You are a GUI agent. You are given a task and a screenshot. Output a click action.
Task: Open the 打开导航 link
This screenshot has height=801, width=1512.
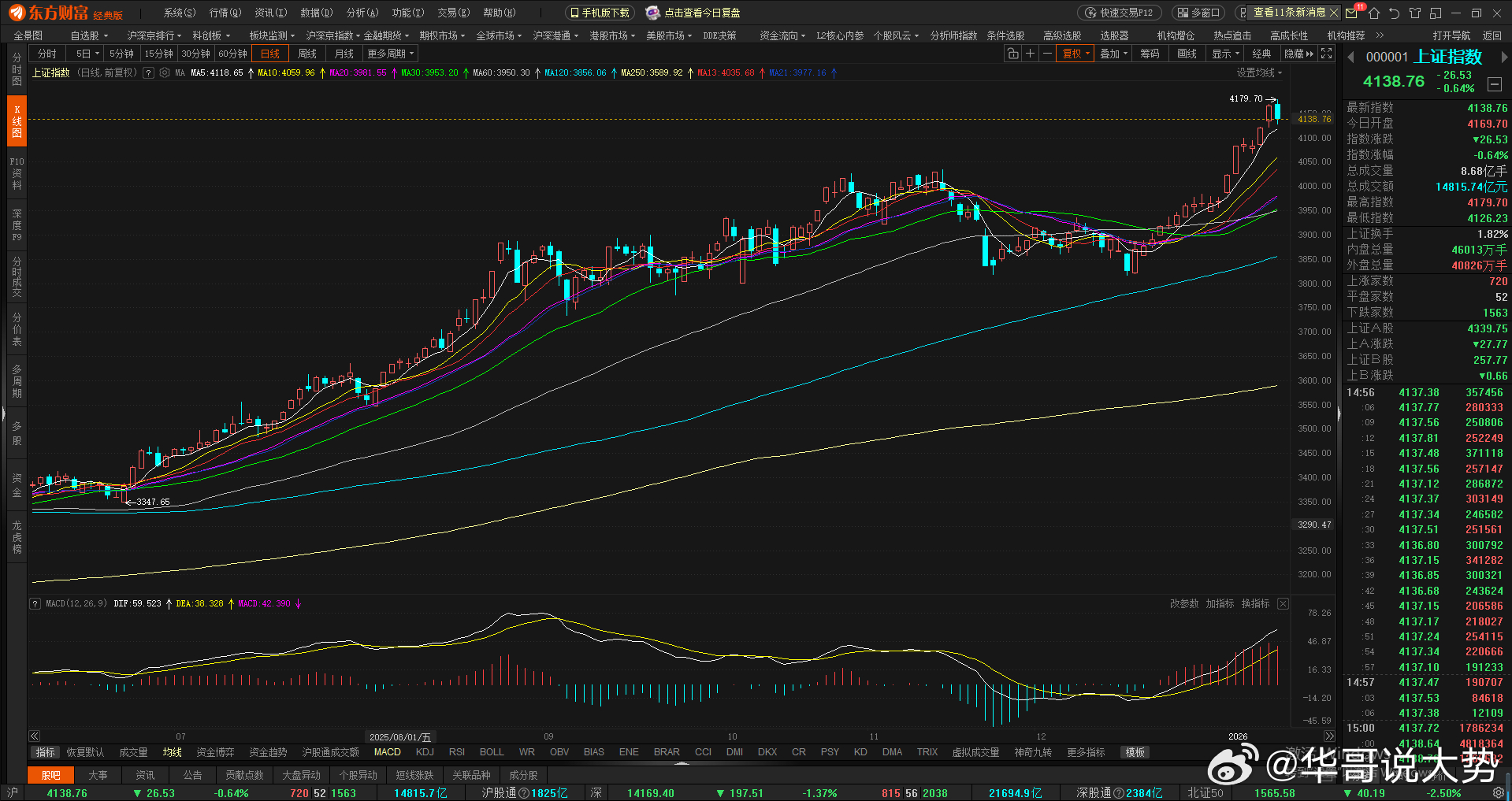1451,35
